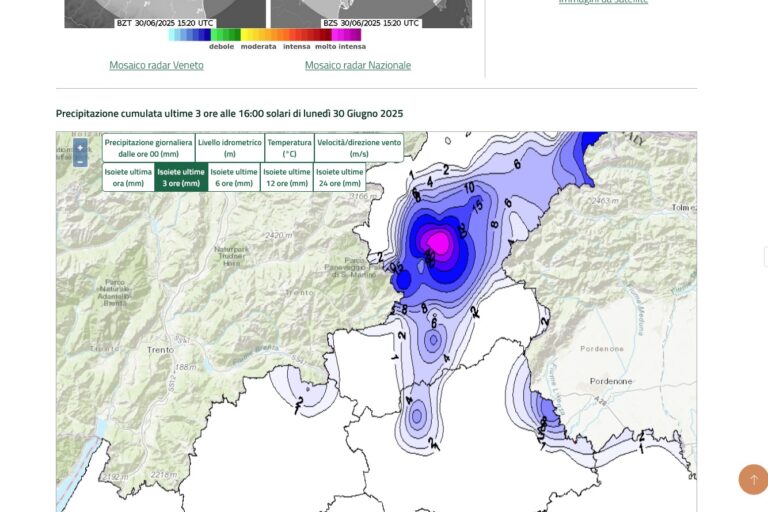
Task: Open Precipitazione giornaliera dalle ore 00 tab
Action: pos(148,148)
